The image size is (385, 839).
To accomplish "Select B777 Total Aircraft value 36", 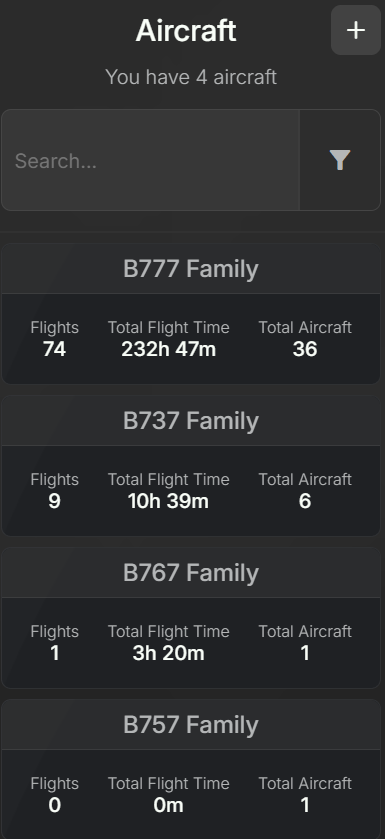I will click(305, 349).
